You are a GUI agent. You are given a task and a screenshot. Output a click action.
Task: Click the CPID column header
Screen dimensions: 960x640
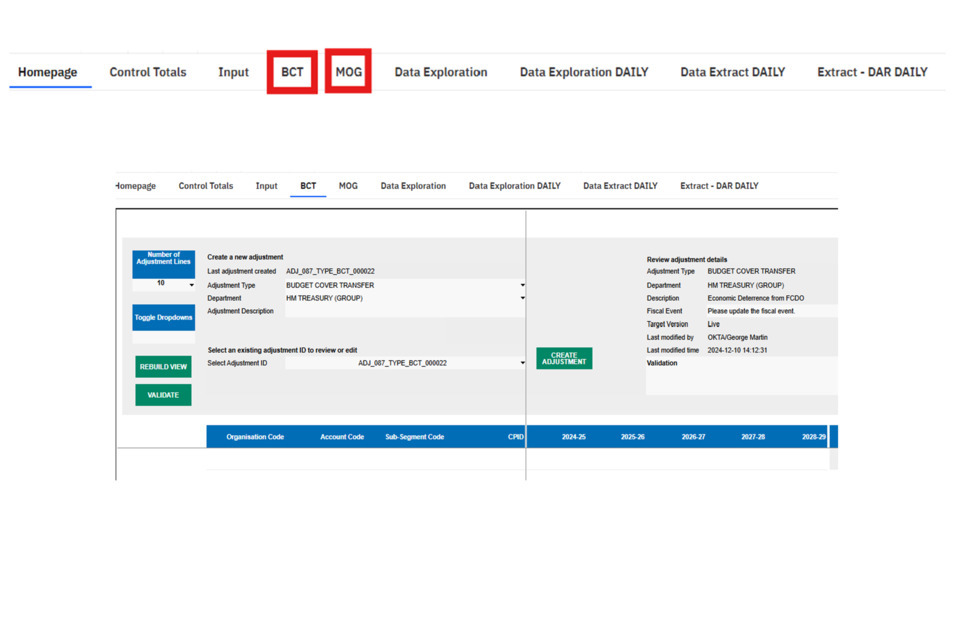(x=516, y=437)
